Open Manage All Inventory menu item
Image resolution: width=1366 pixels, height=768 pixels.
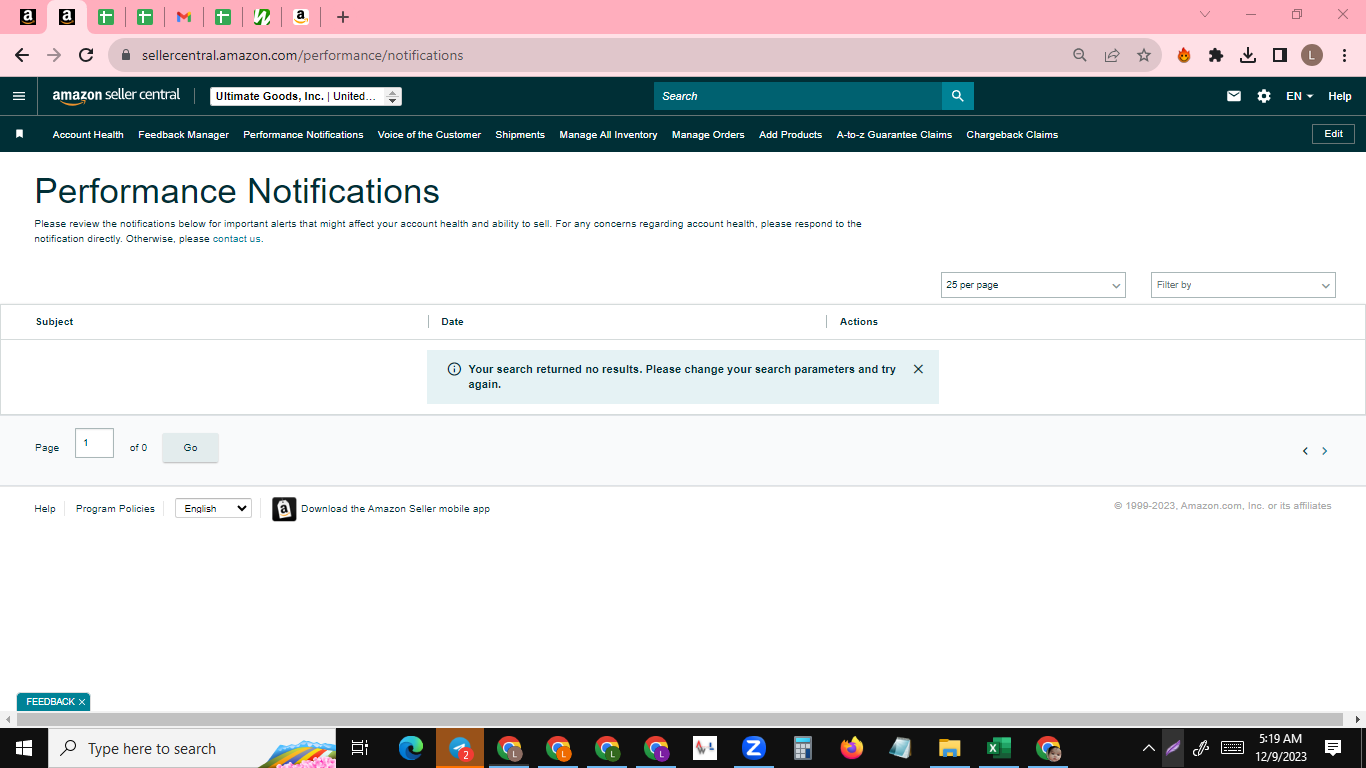(608, 134)
